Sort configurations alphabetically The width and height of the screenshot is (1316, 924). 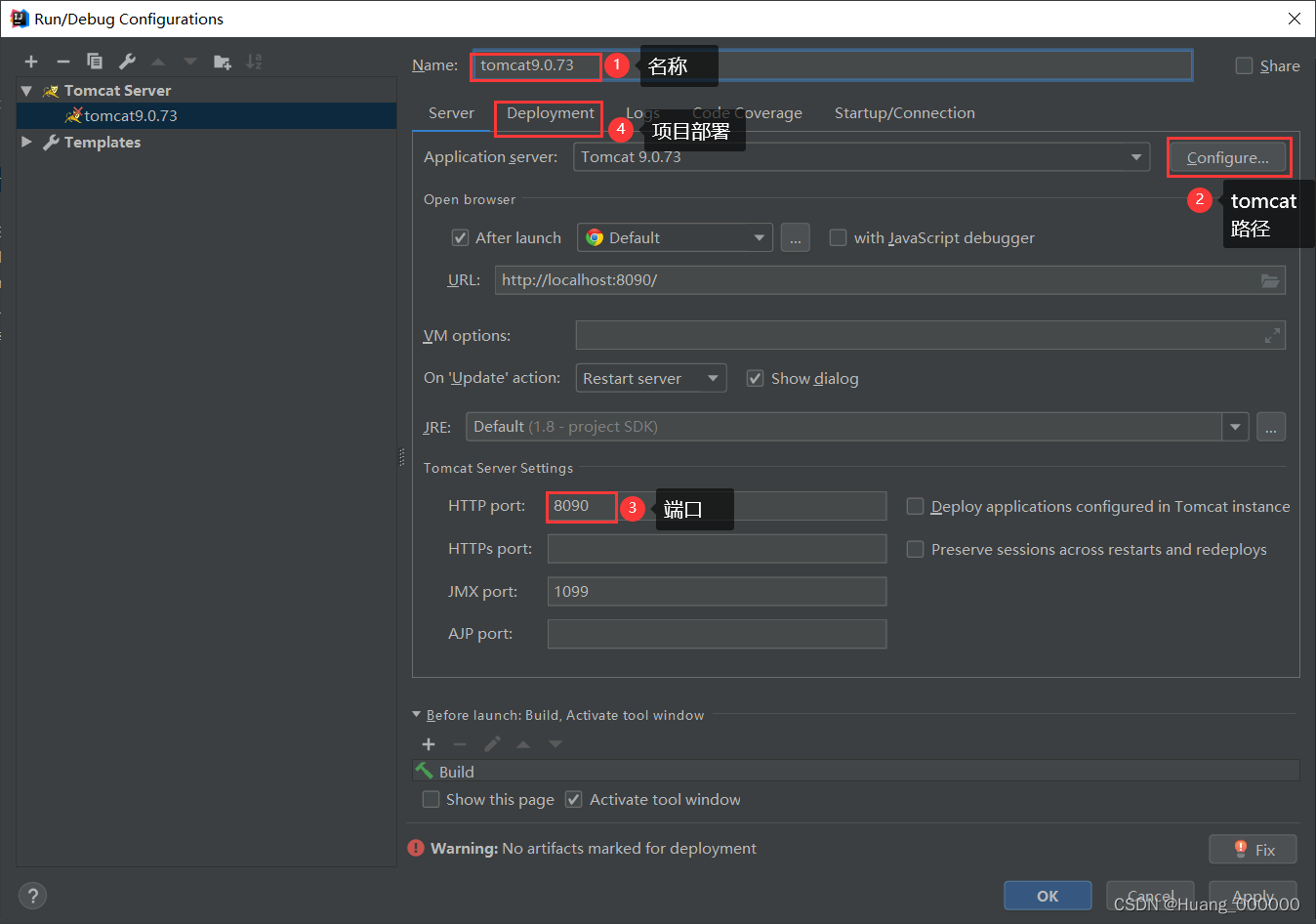254,62
